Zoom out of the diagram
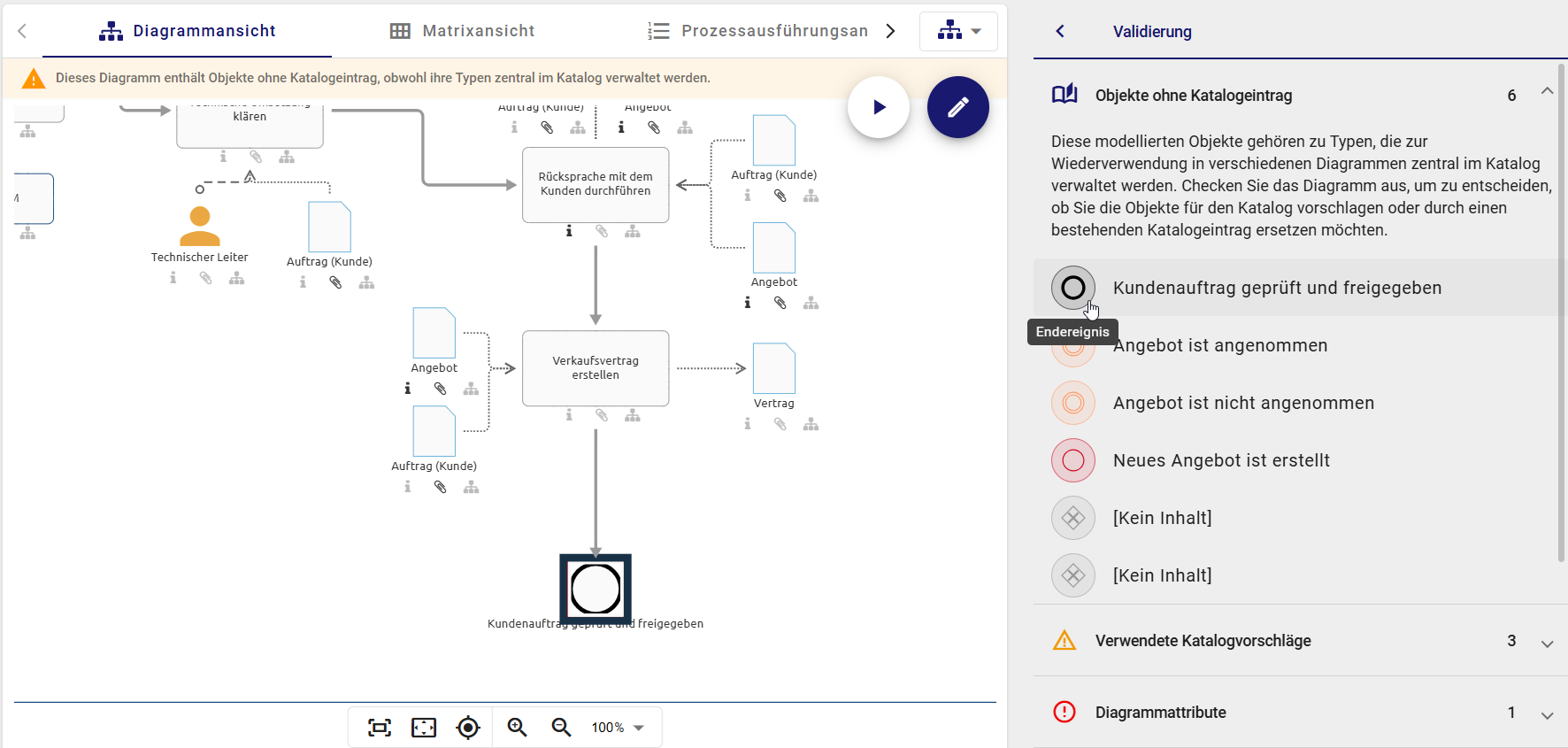Screen dimensions: 1568x748 pyautogui.click(x=561, y=728)
